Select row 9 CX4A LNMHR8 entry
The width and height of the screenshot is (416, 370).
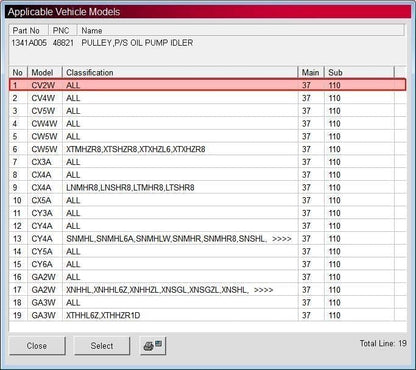tap(208, 187)
